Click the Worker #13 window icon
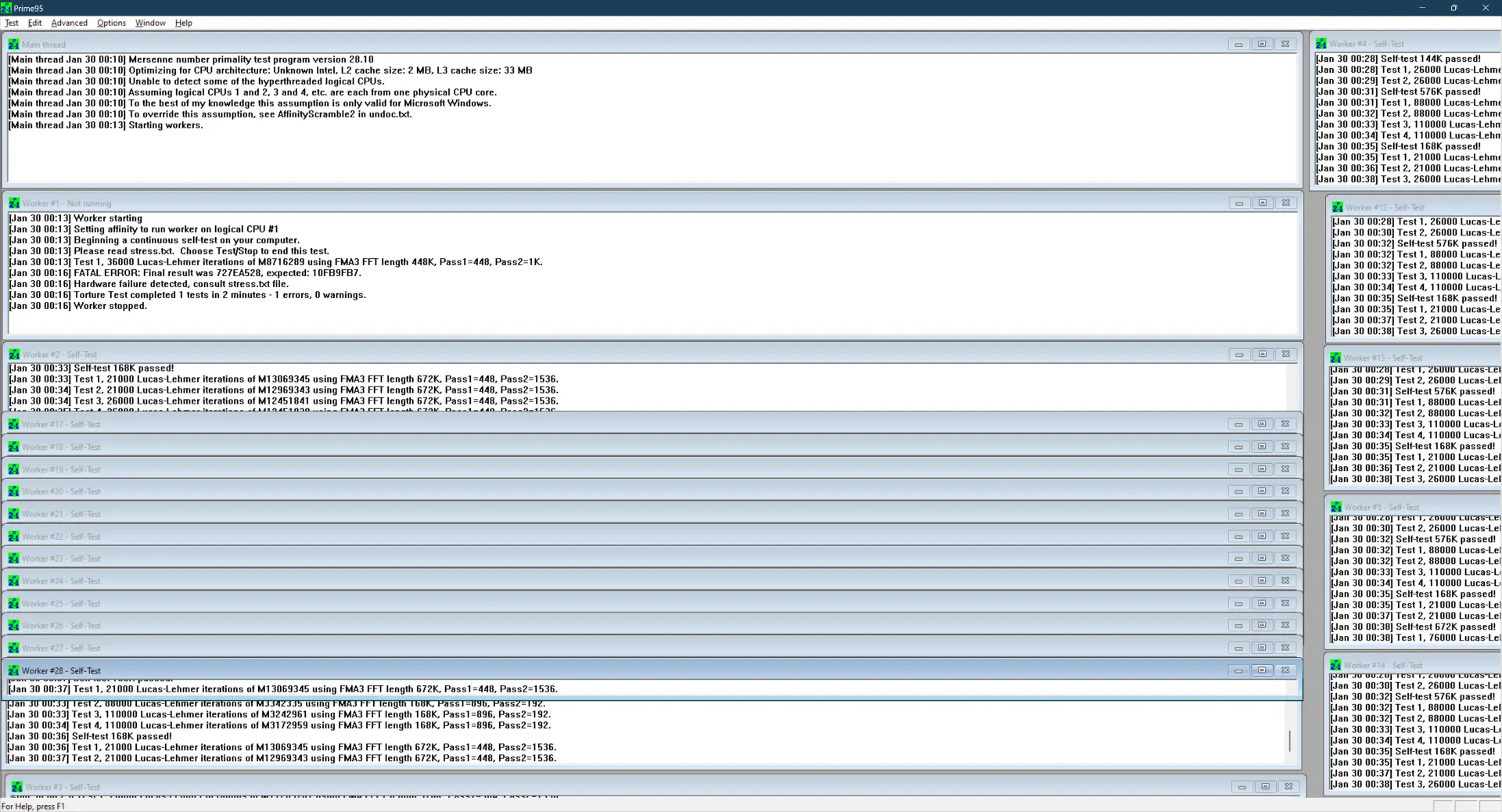This screenshot has width=1502, height=812. pyautogui.click(x=1335, y=357)
